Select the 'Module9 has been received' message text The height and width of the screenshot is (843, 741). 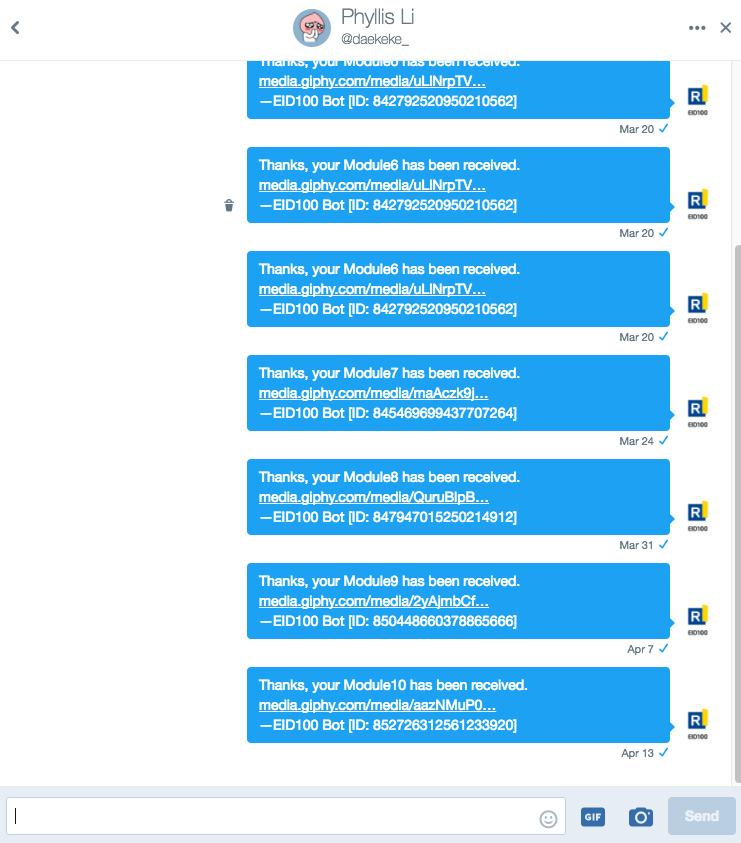tap(389, 581)
